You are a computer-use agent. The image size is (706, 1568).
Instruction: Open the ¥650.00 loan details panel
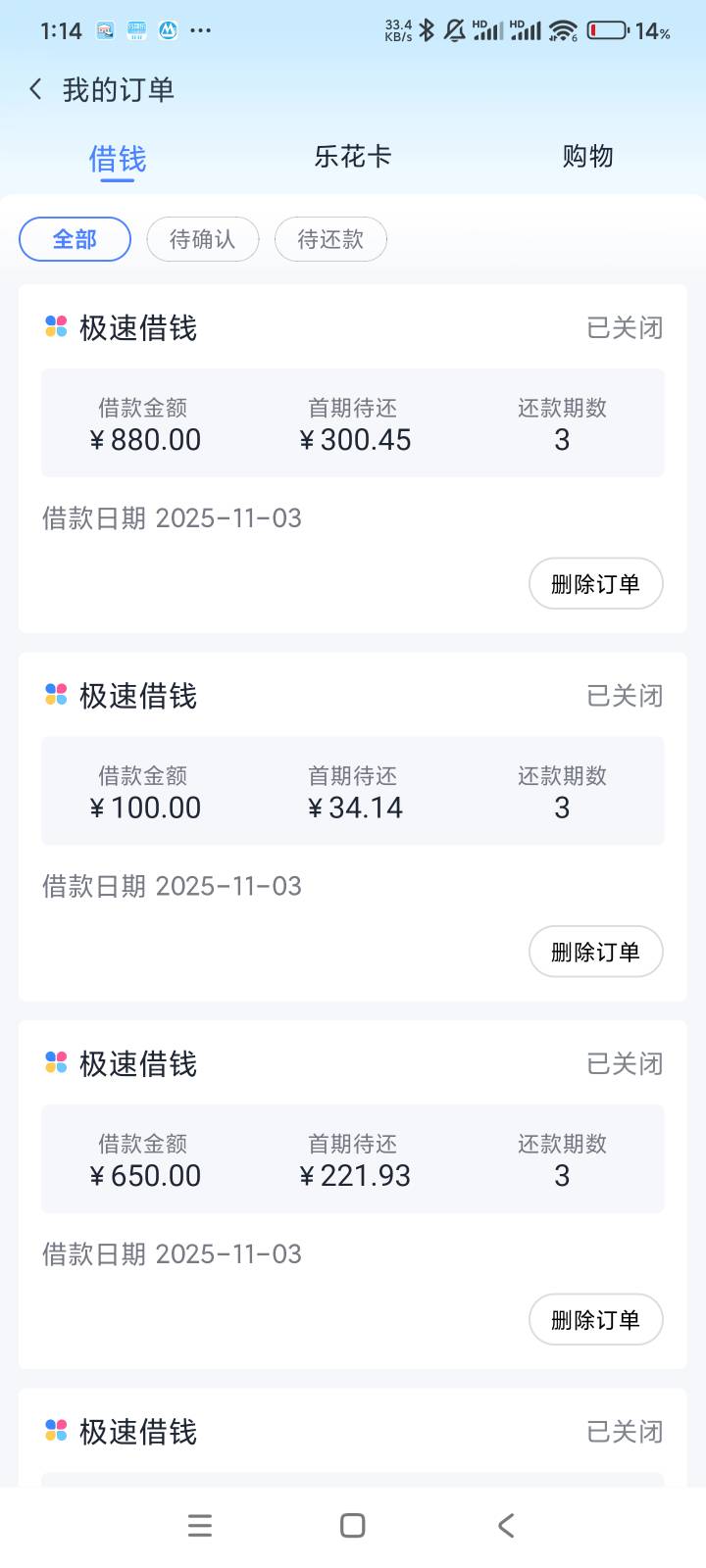353,1159
